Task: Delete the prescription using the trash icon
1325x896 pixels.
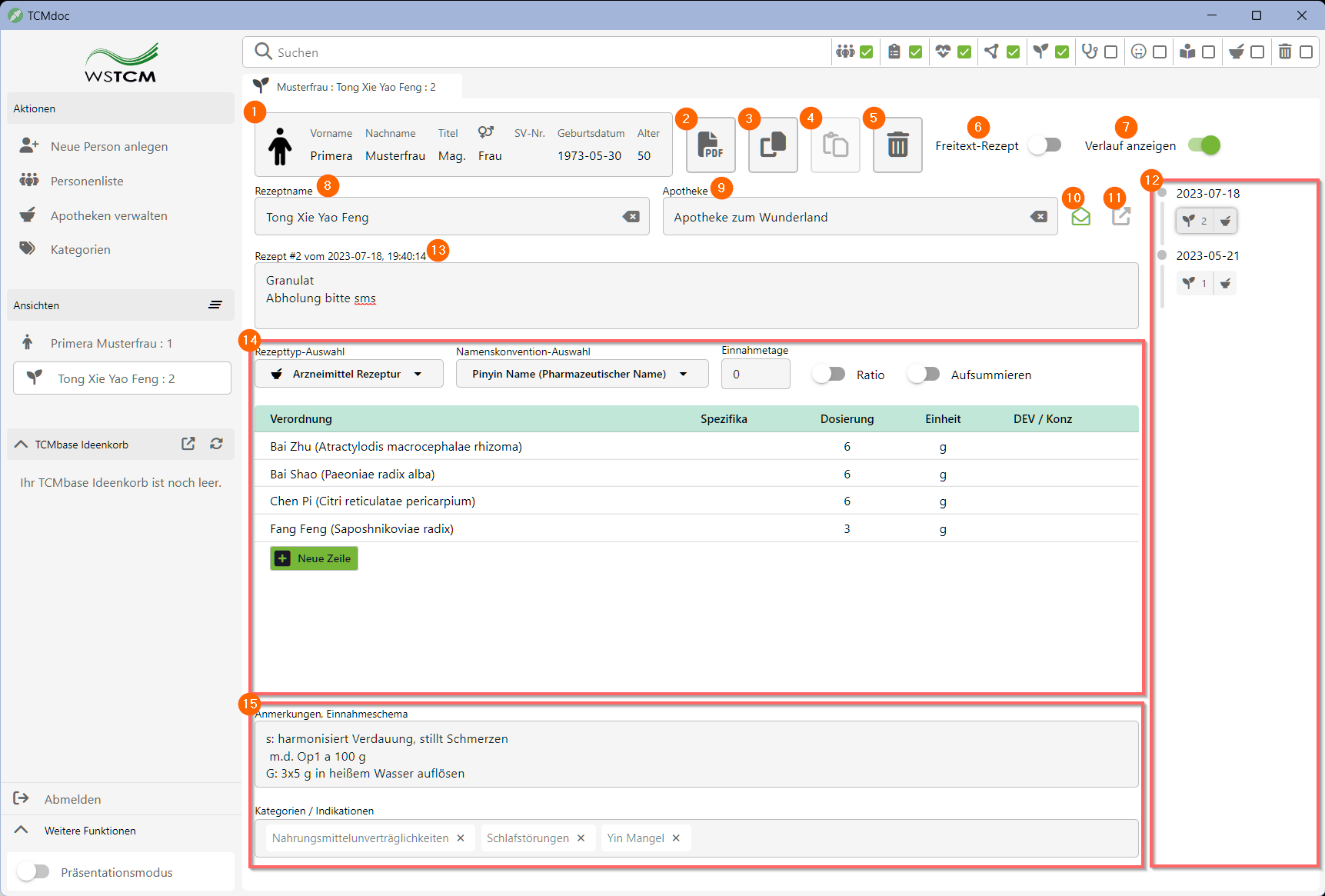Action: point(897,145)
